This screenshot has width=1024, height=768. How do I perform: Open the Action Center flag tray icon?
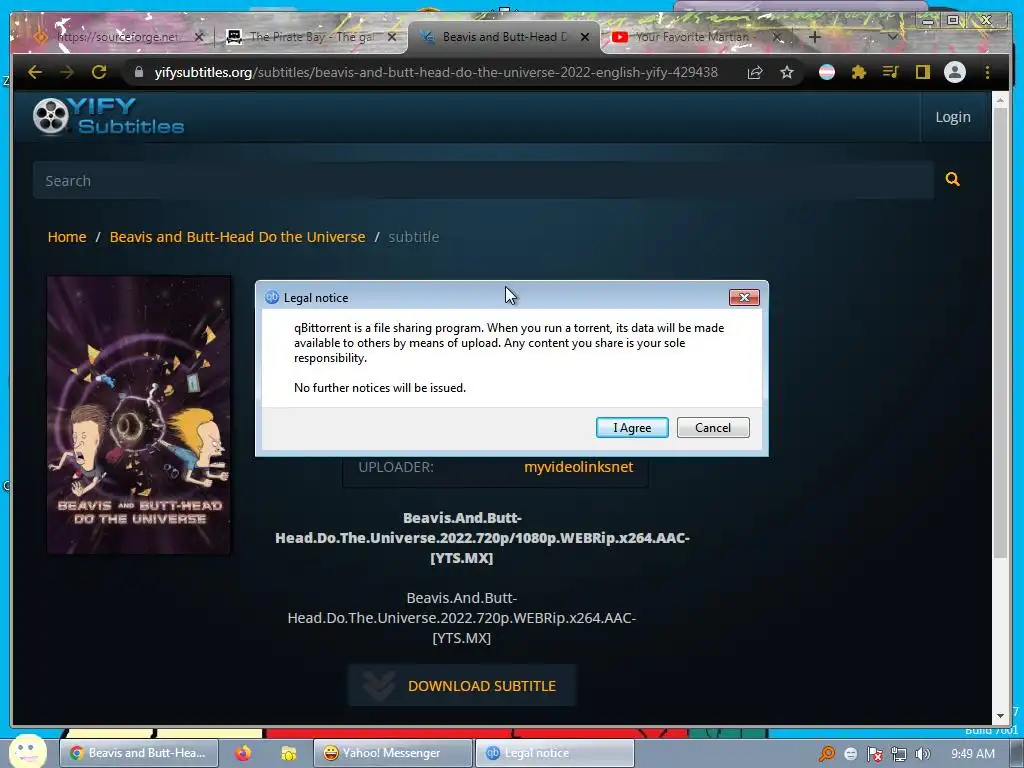coord(875,754)
